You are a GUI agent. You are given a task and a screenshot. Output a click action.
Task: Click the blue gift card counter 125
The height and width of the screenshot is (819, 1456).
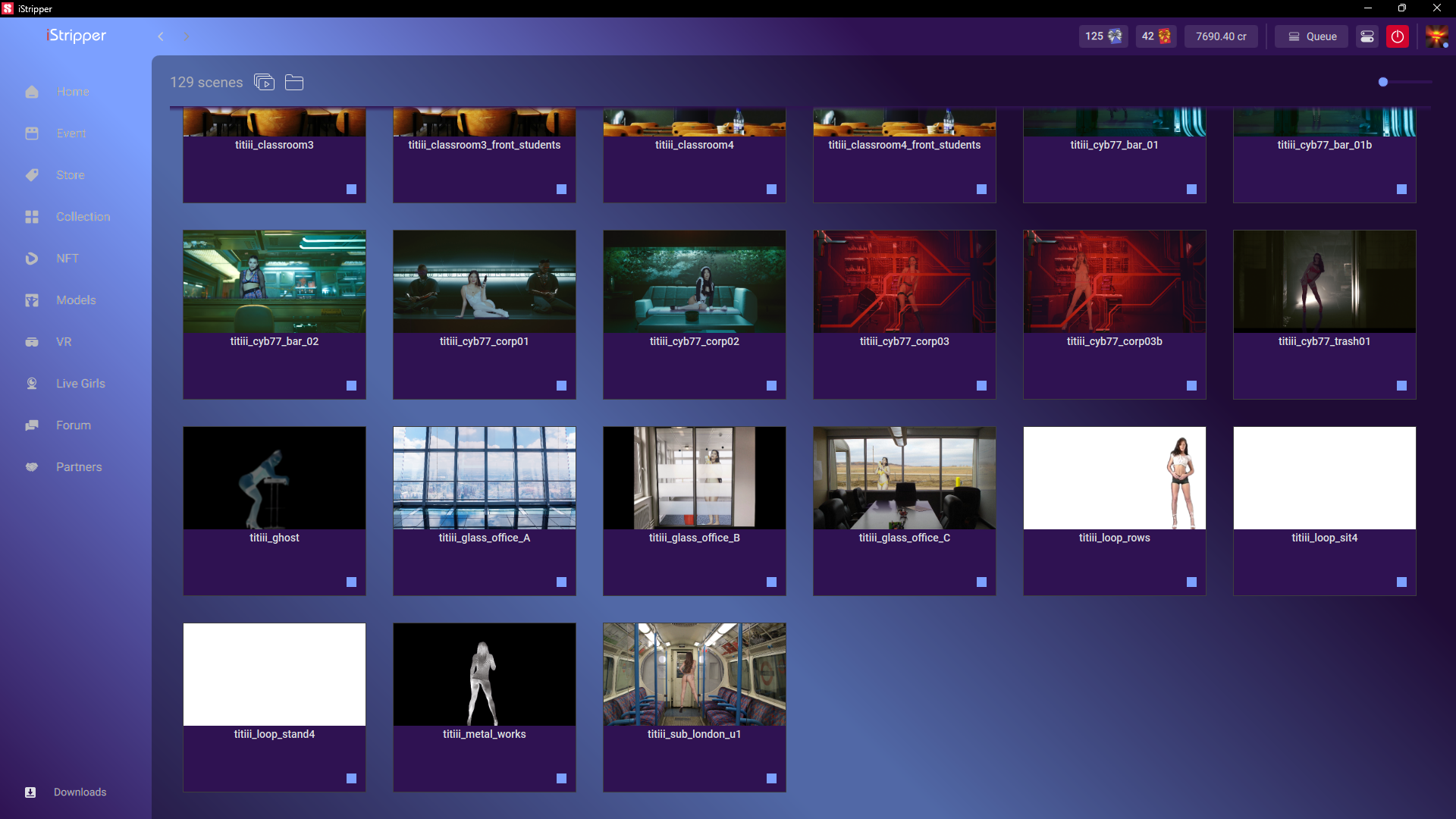point(1103,36)
